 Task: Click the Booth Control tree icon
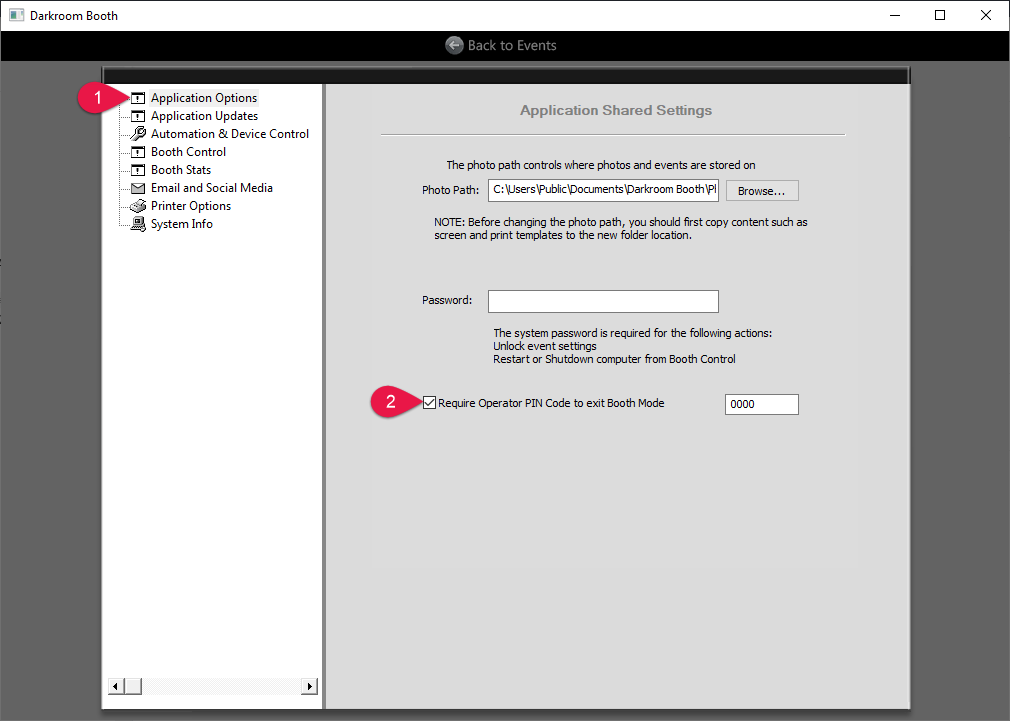click(138, 152)
